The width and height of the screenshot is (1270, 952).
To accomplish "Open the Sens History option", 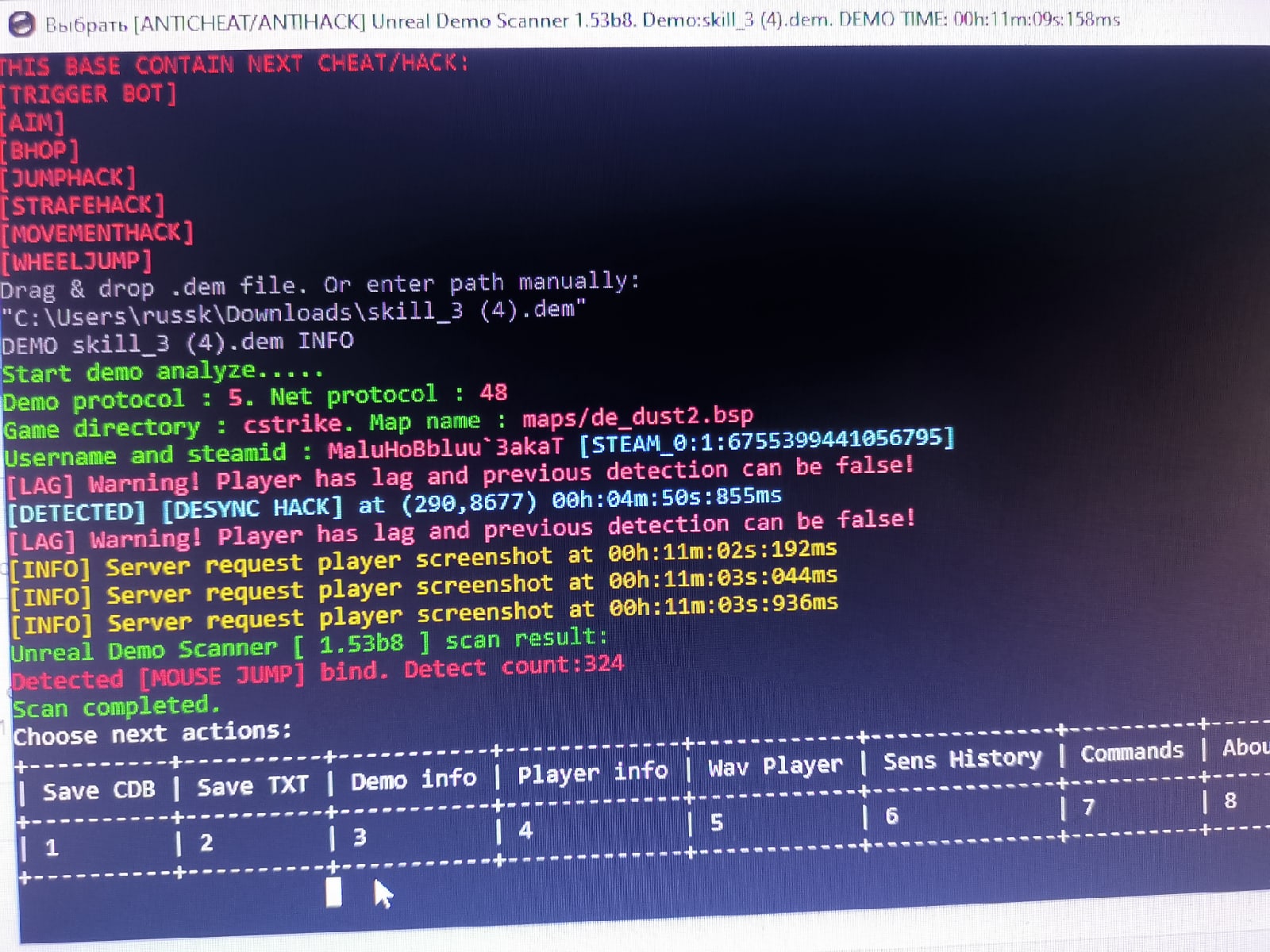I will pos(962,759).
